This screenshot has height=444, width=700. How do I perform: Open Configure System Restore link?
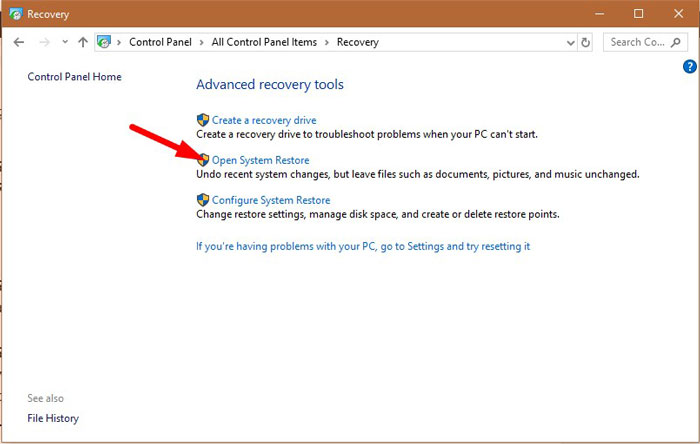pyautogui.click(x=271, y=200)
